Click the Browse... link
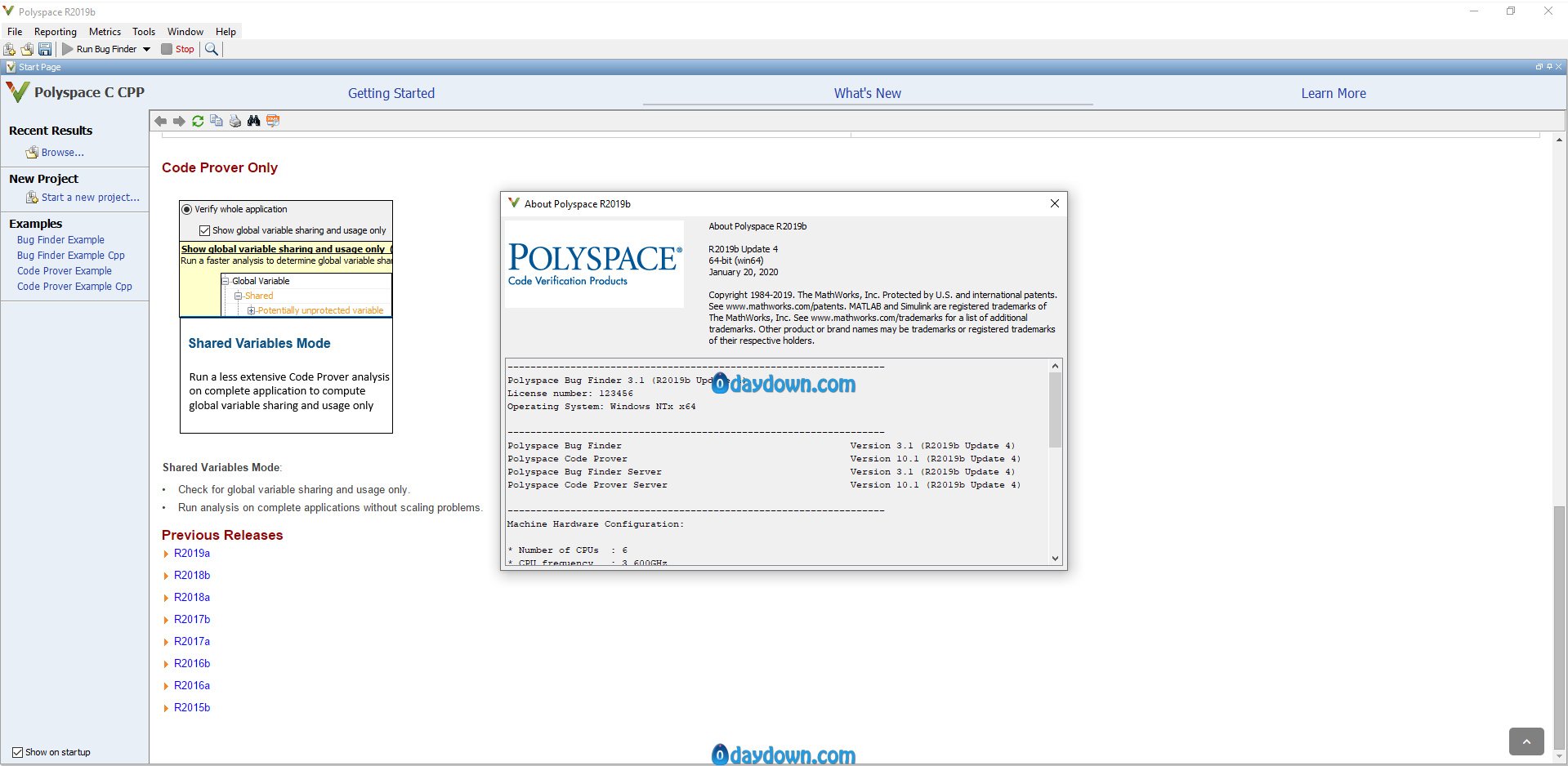 click(63, 153)
